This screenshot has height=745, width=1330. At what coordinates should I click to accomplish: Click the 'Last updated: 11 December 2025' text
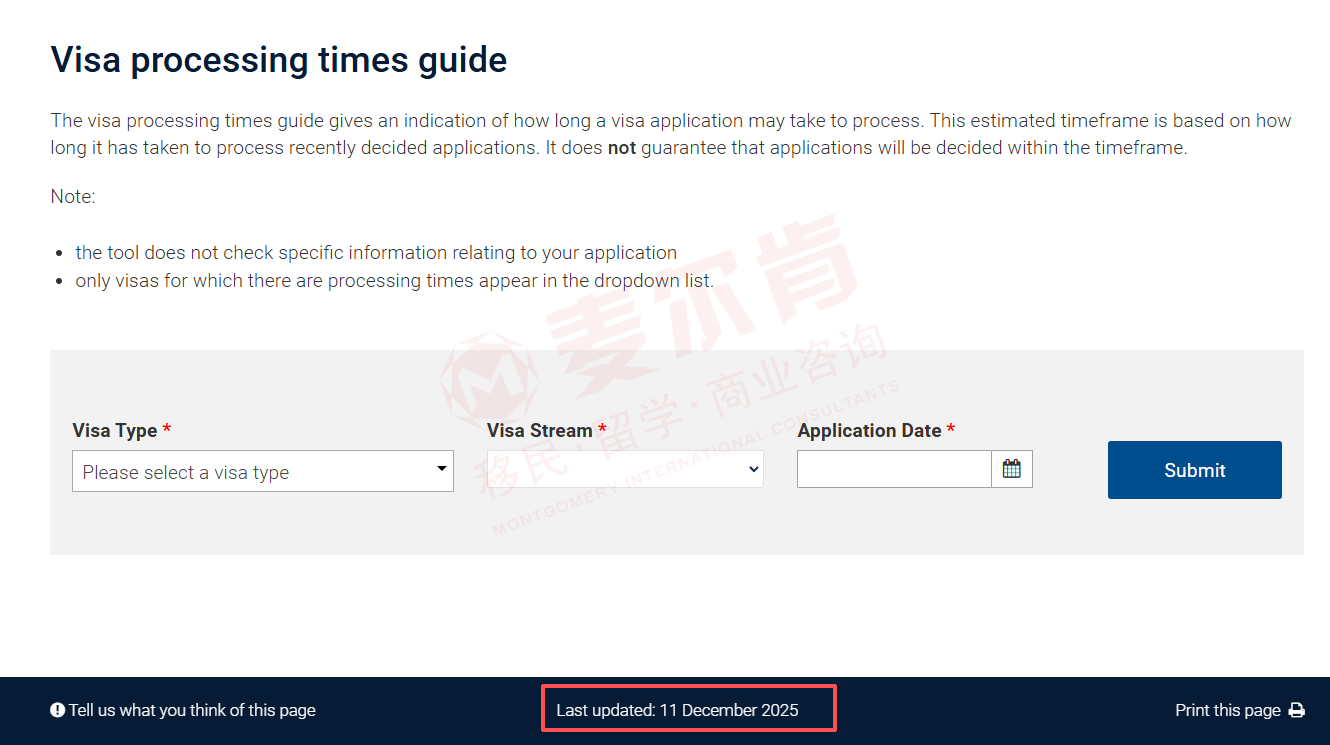(677, 710)
